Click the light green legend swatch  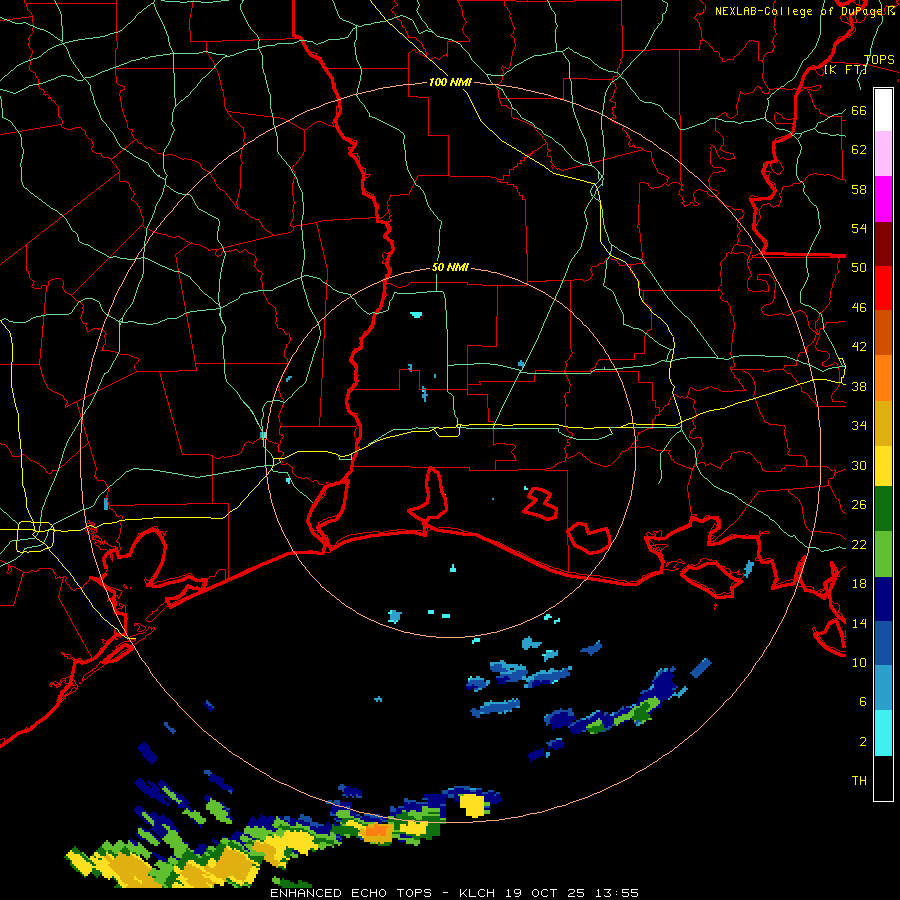(x=883, y=554)
